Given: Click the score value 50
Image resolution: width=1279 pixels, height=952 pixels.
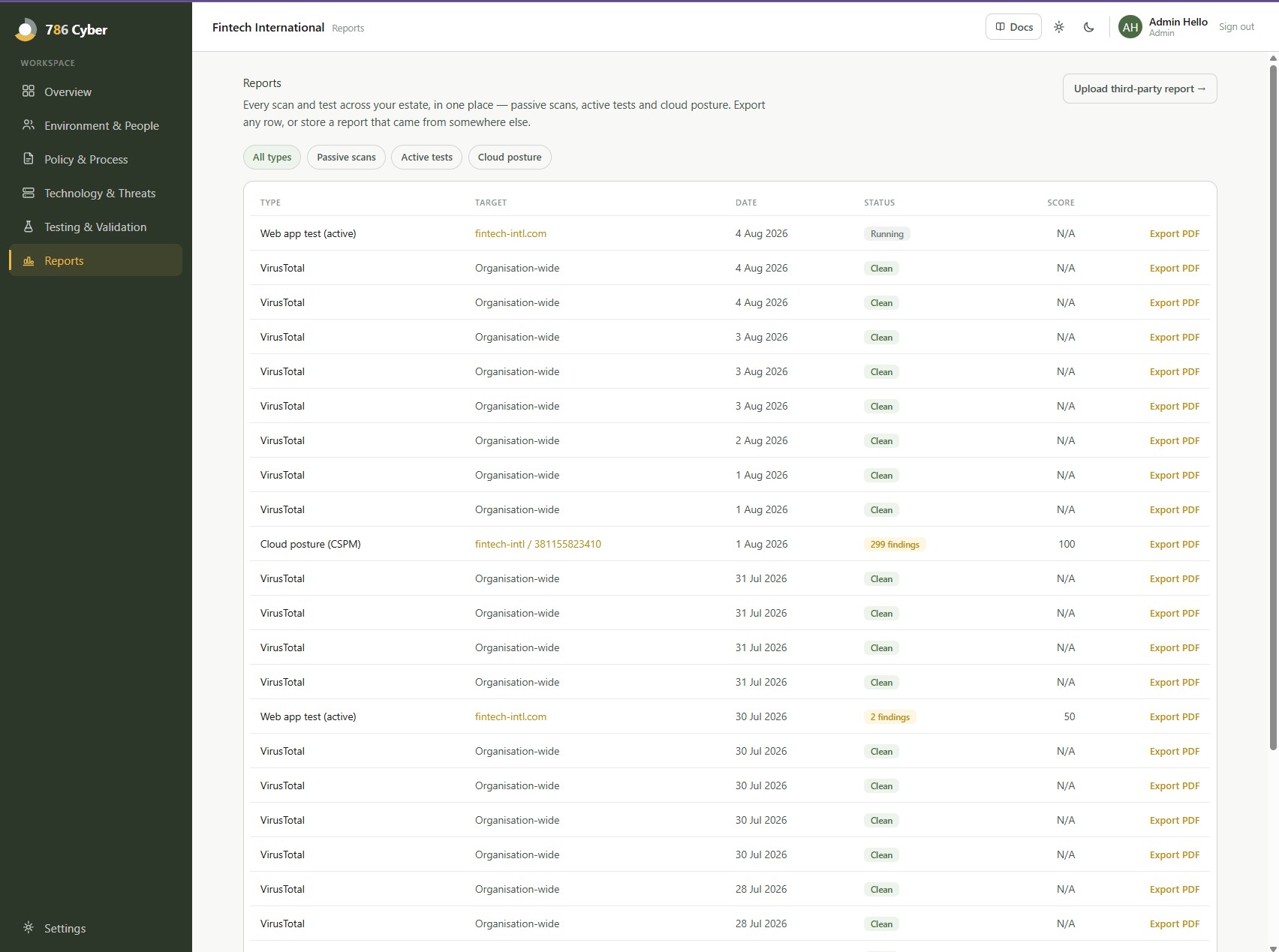Looking at the screenshot, I should click(1070, 716).
